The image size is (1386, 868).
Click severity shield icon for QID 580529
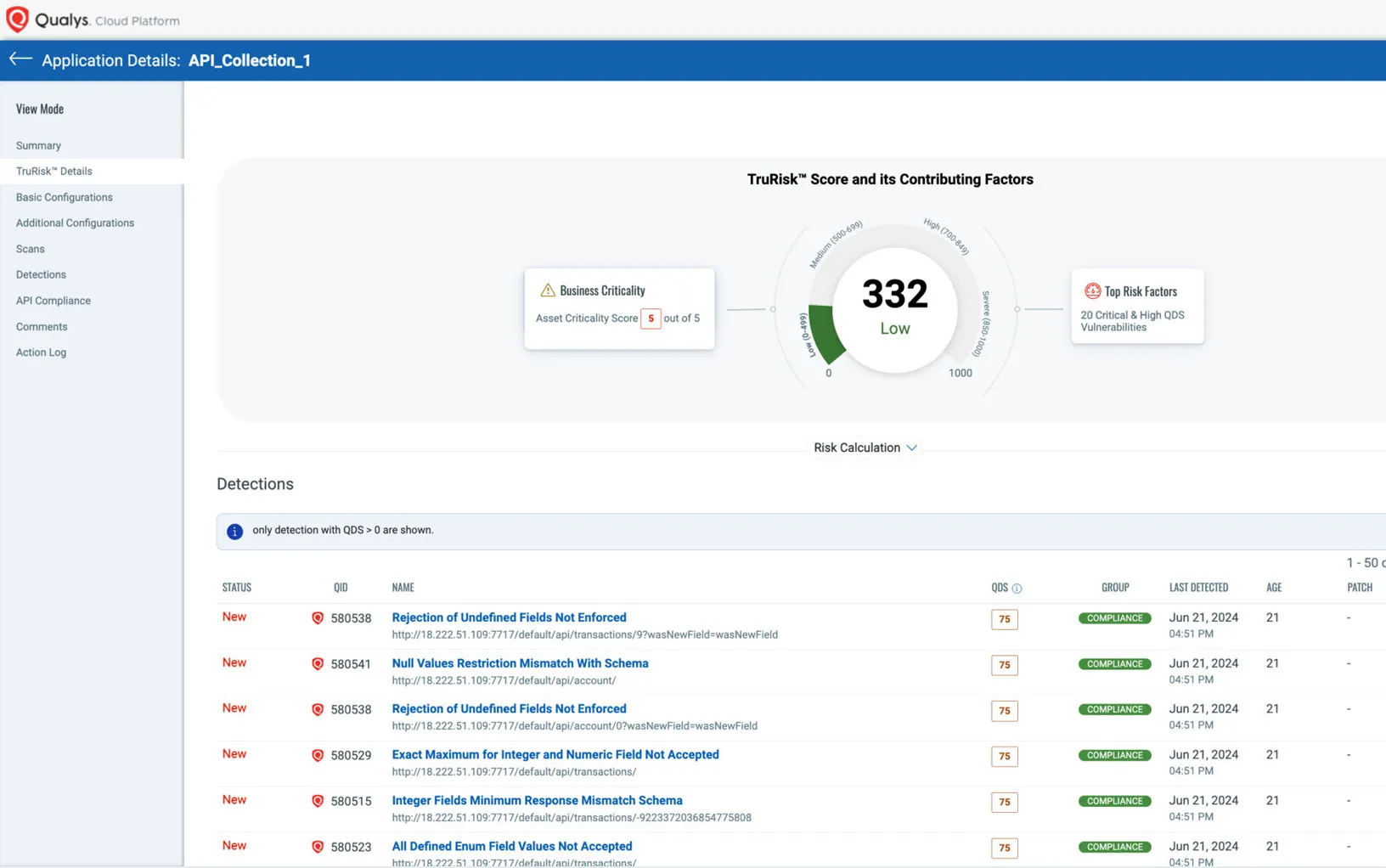[x=318, y=756]
